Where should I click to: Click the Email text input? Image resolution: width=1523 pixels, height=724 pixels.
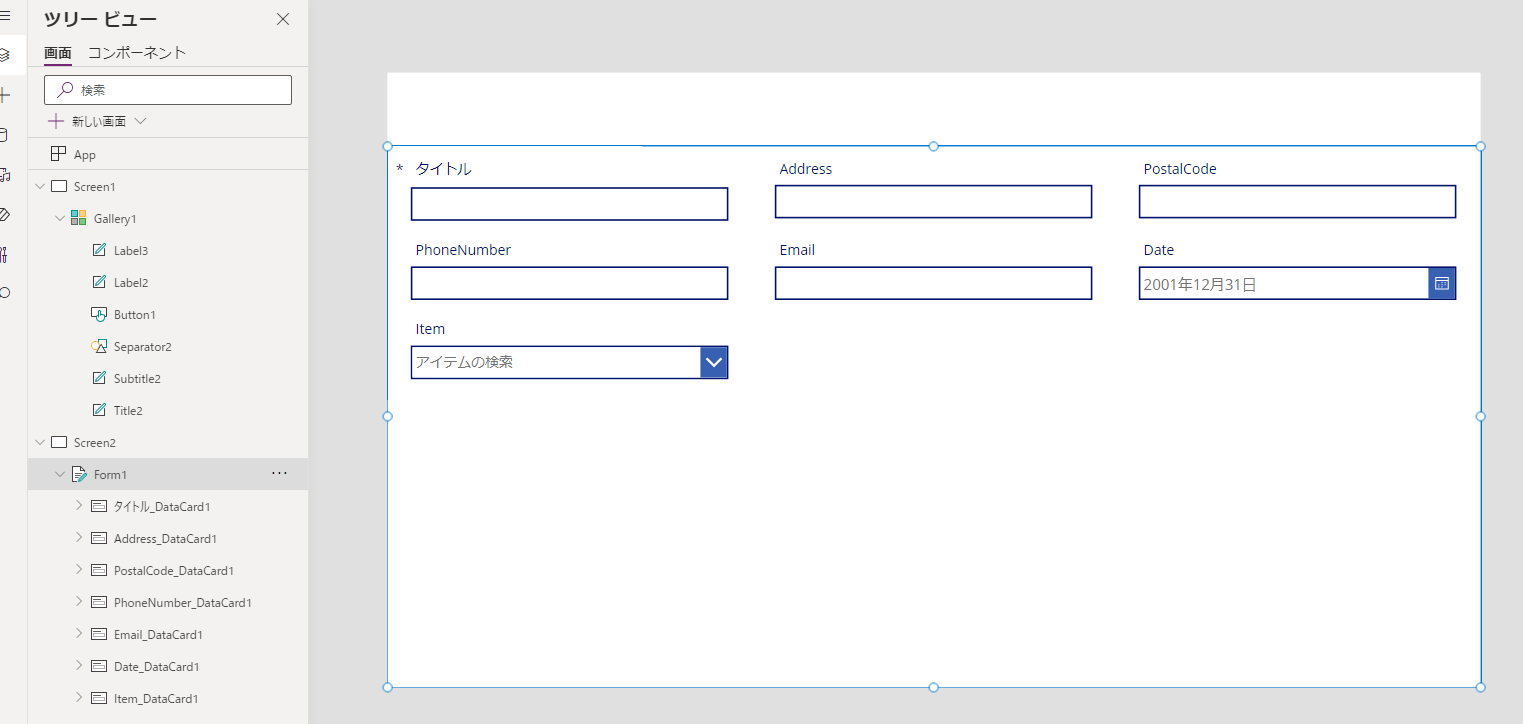(x=933, y=283)
